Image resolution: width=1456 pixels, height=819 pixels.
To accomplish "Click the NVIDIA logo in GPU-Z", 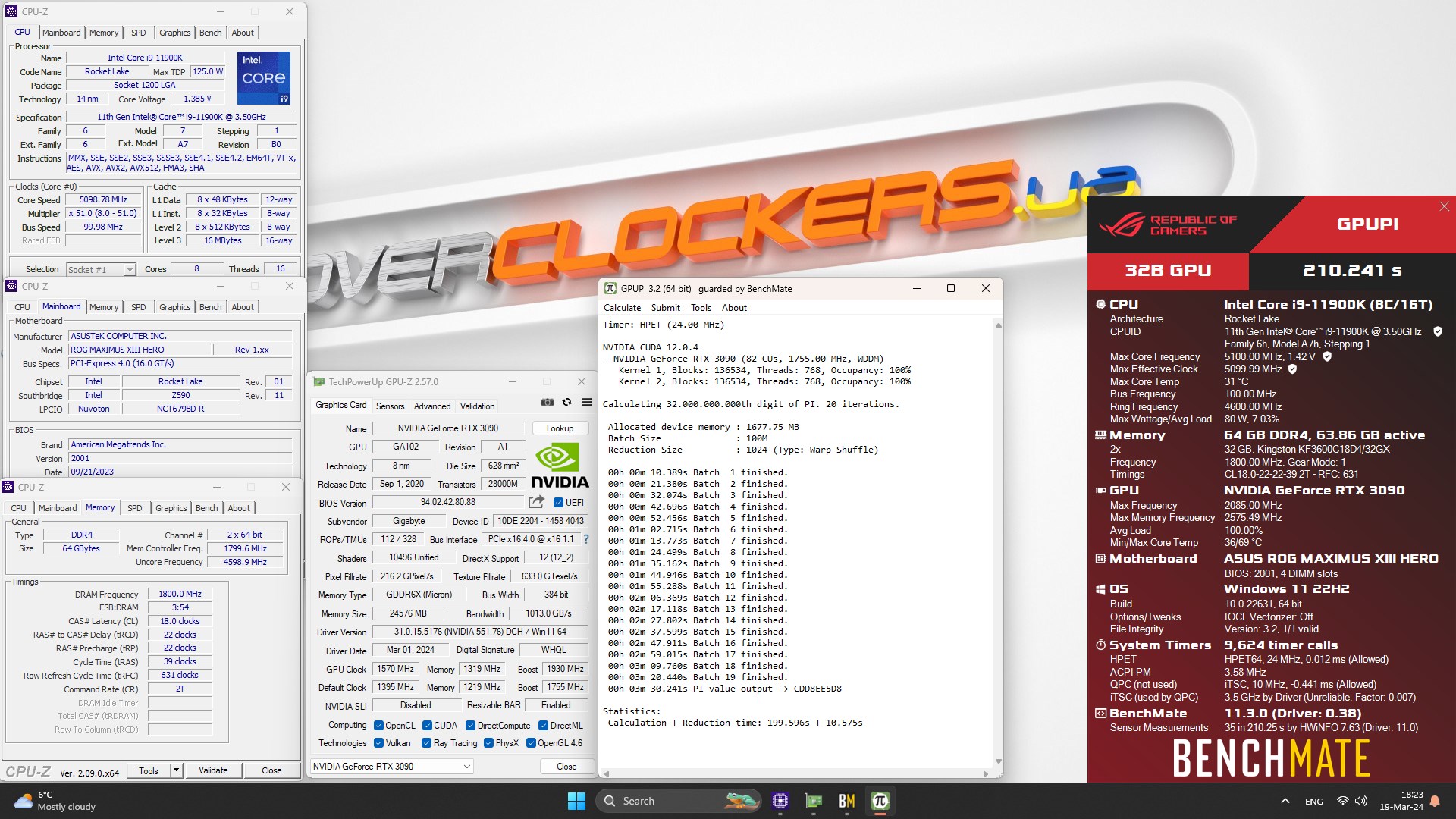I will pos(560,466).
